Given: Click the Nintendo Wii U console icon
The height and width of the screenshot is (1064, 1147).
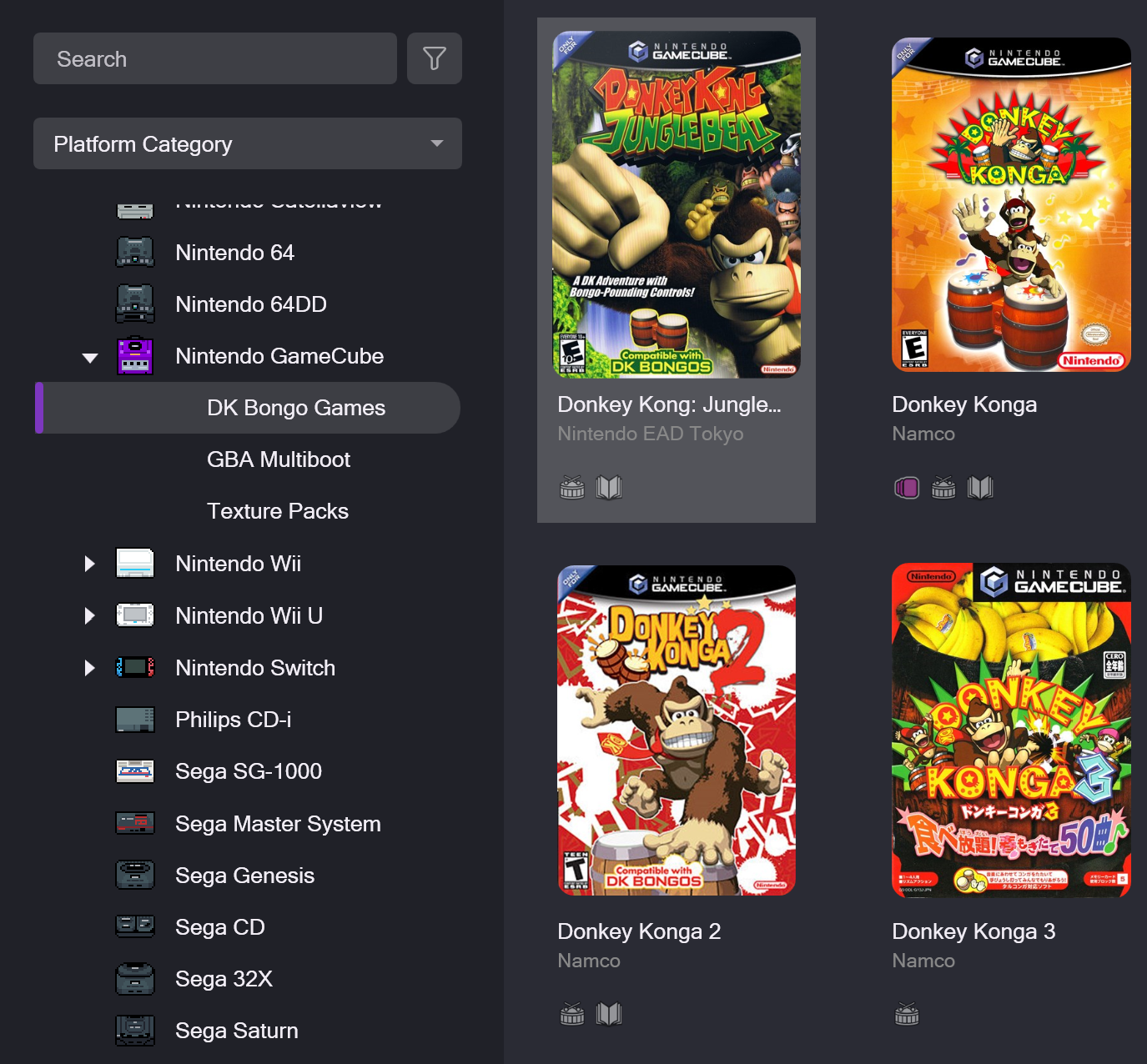Looking at the screenshot, I should click(135, 615).
